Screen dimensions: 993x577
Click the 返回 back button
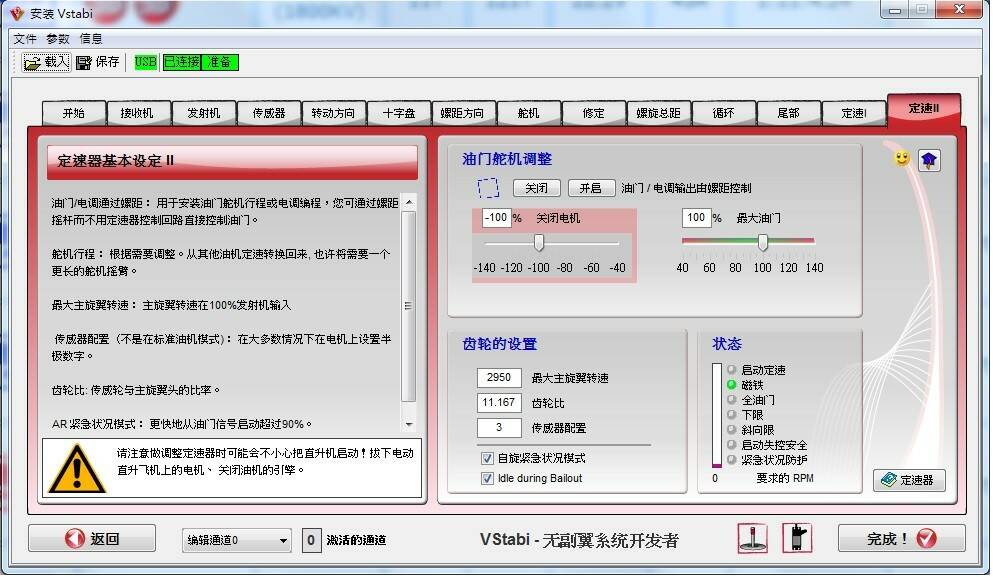tap(92, 539)
